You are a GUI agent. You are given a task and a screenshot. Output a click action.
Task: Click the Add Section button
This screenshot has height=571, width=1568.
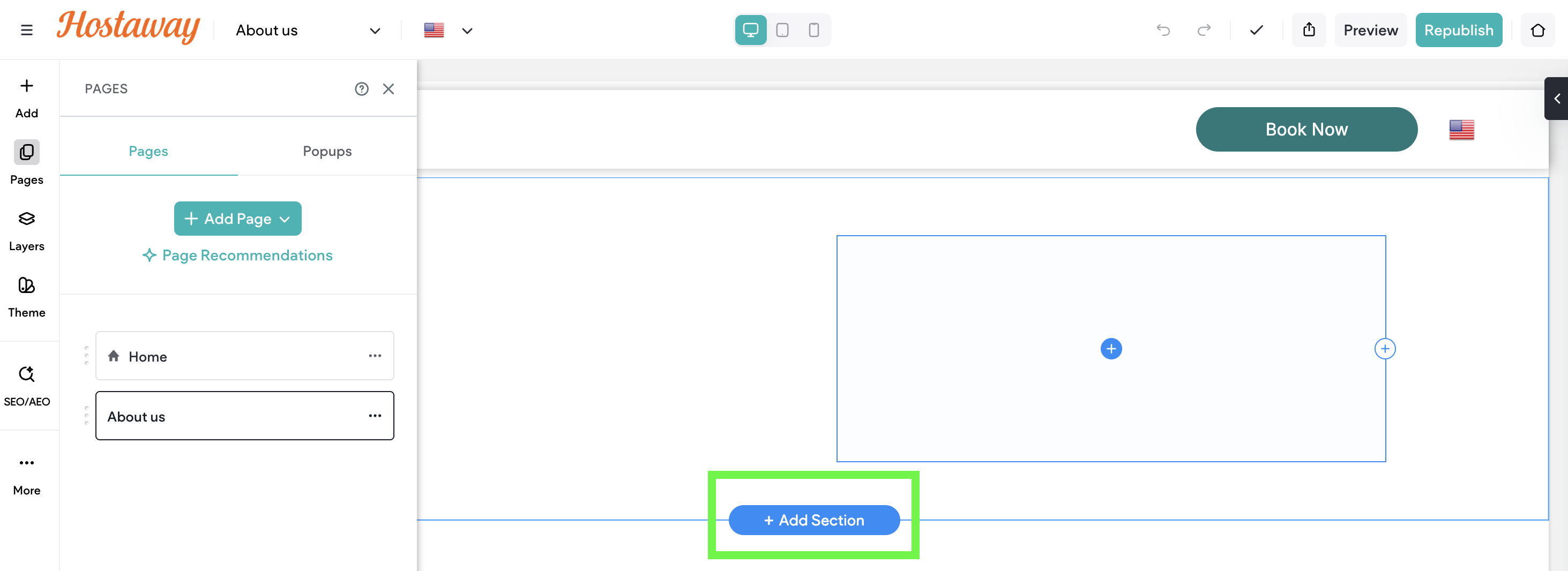[814, 520]
